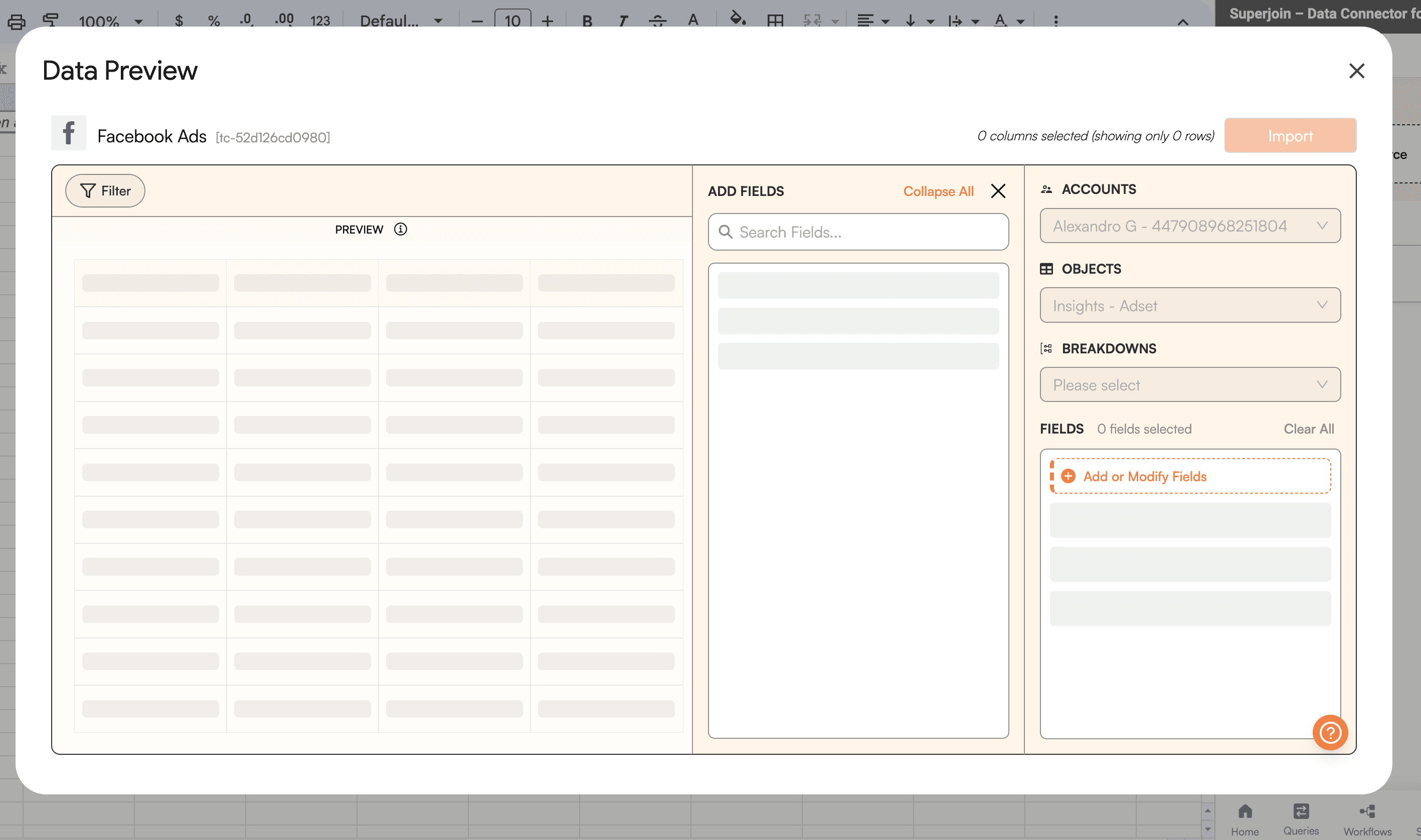Click the sheet scrollbar up arrow
This screenshot has height=840, width=1421.
pos(1207,810)
